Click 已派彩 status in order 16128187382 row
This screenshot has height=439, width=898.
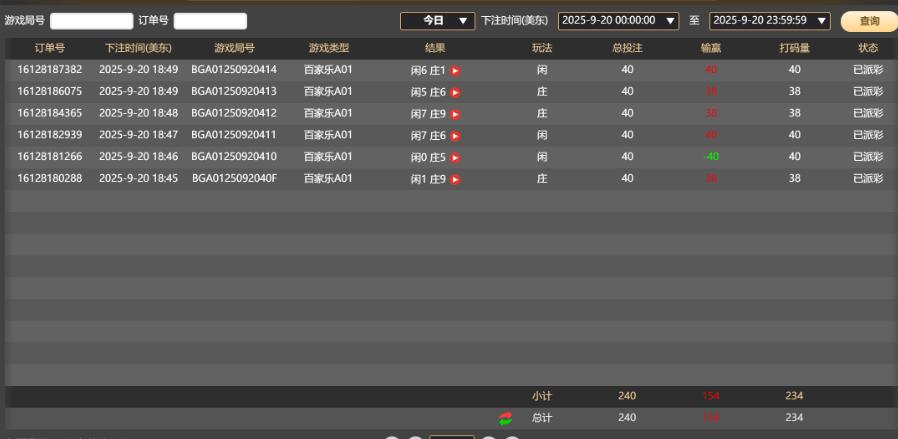868,70
